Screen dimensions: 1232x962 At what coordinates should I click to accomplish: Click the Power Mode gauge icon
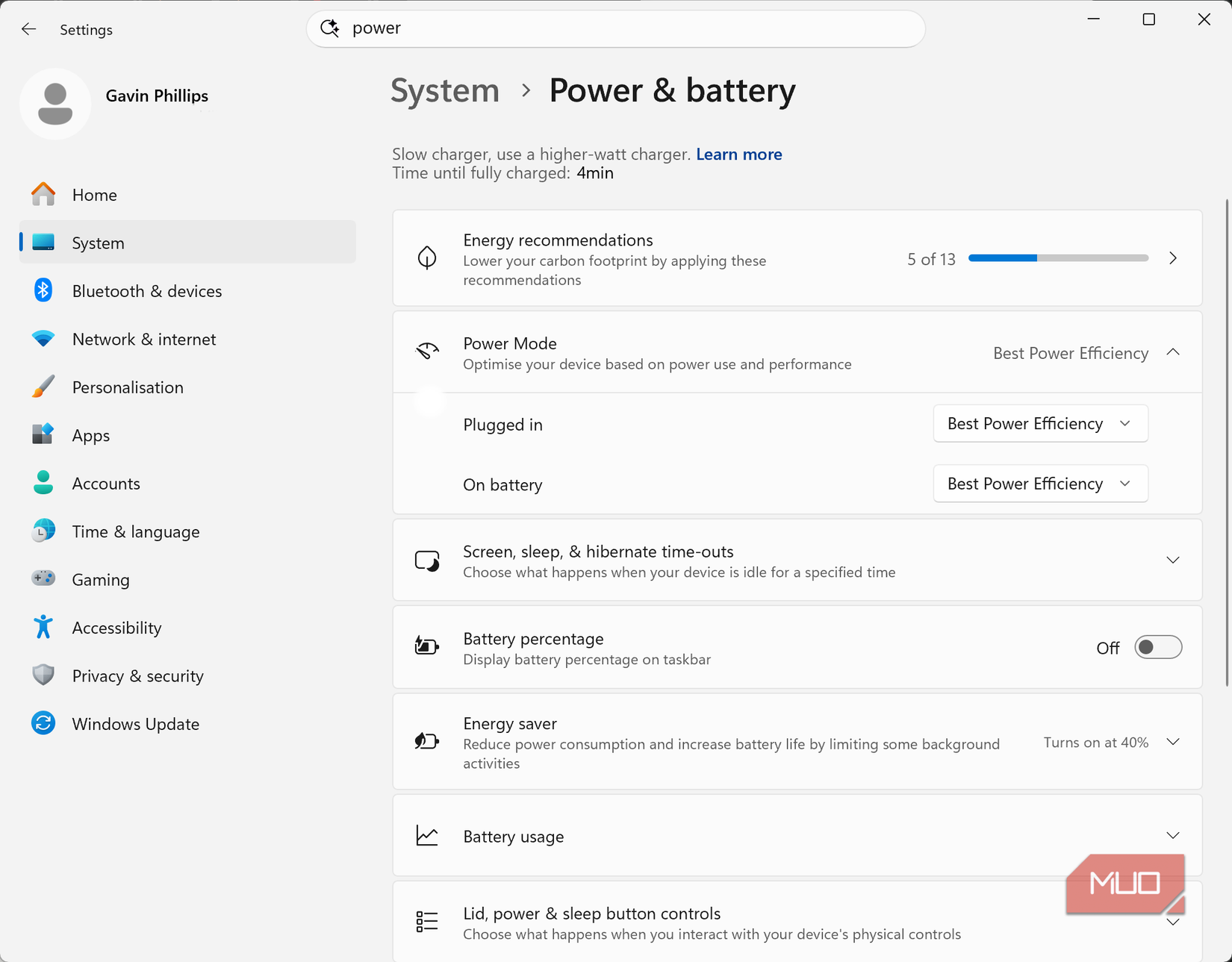pos(427,351)
